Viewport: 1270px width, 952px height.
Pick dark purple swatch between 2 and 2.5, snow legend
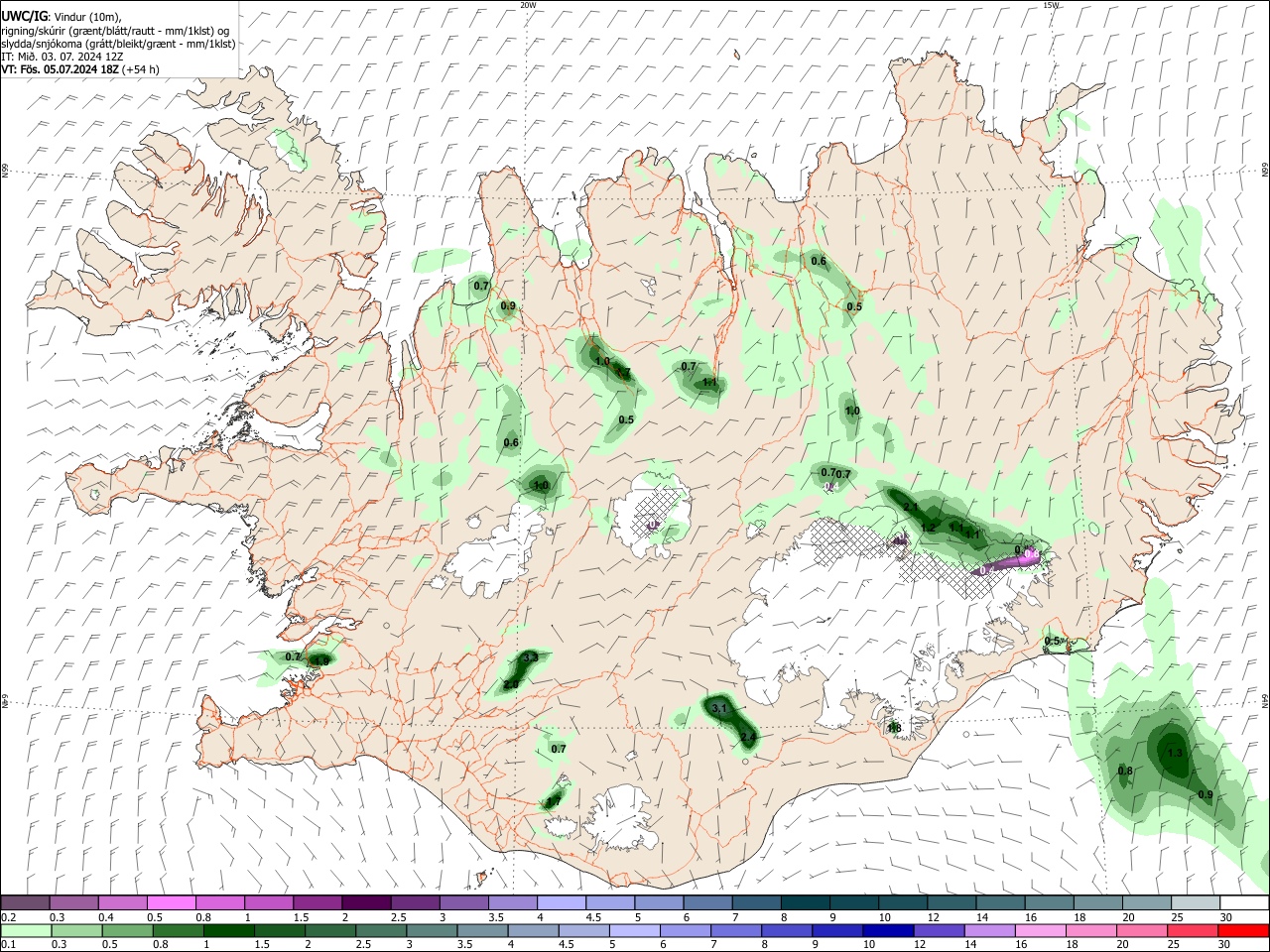(x=366, y=902)
